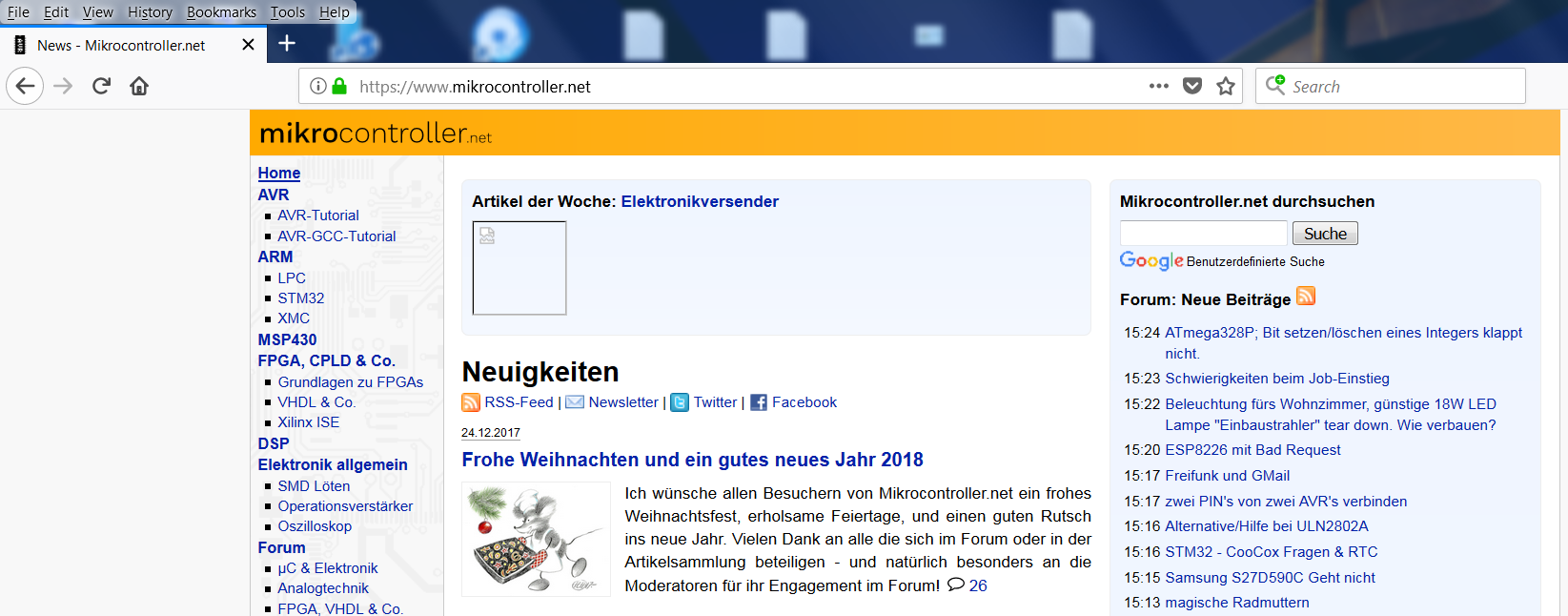Open the Elektronikversender article link
This screenshot has height=616, width=1568.
(x=700, y=201)
